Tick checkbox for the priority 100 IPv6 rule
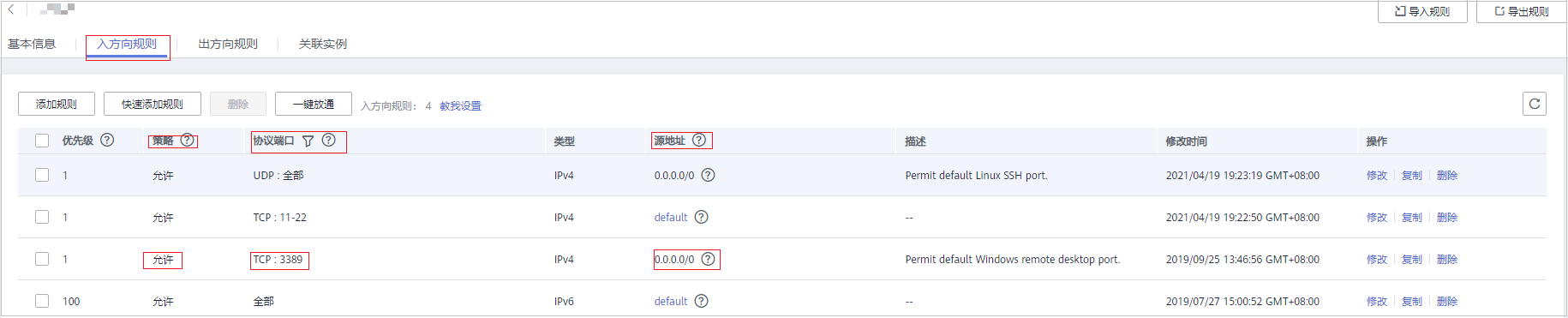Viewport: 1568px width, 318px height. click(42, 301)
